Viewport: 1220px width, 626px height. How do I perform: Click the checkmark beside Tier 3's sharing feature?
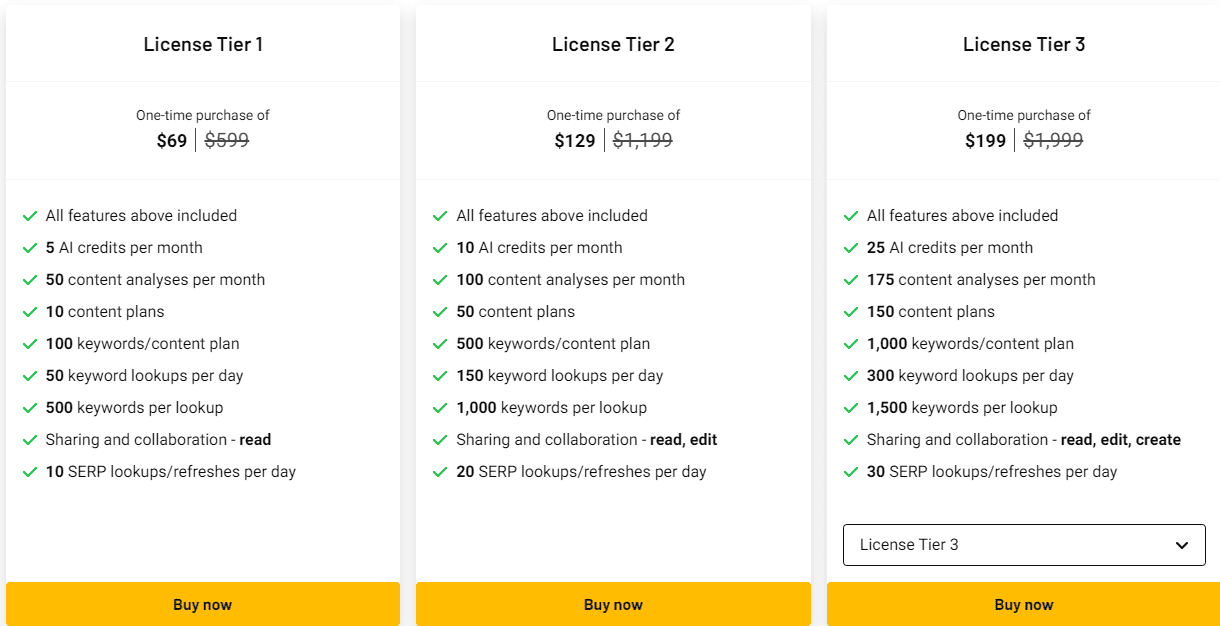point(851,439)
